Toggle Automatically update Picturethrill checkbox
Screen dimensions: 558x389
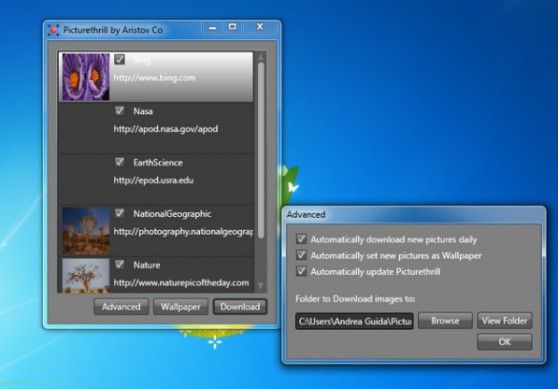coord(301,271)
